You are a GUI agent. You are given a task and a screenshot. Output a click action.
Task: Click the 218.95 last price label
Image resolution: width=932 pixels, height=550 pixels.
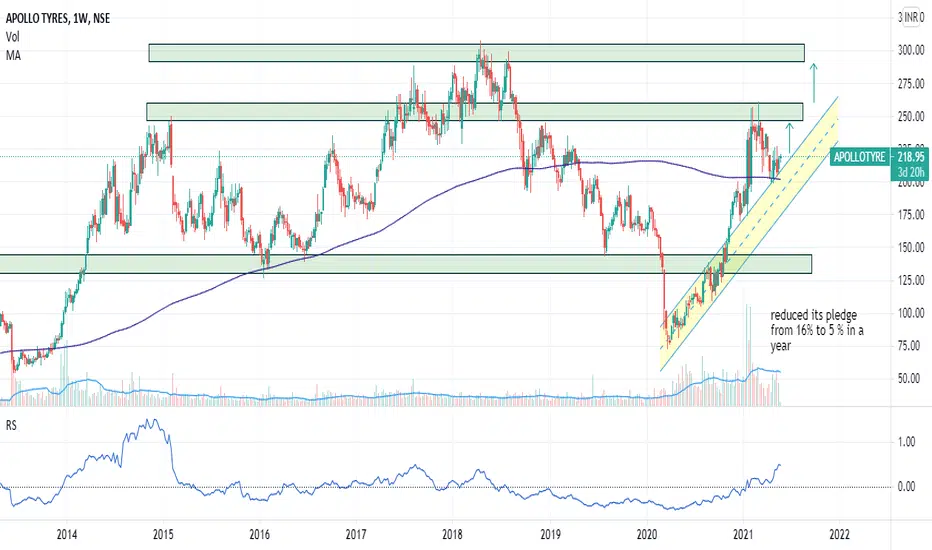click(x=911, y=157)
